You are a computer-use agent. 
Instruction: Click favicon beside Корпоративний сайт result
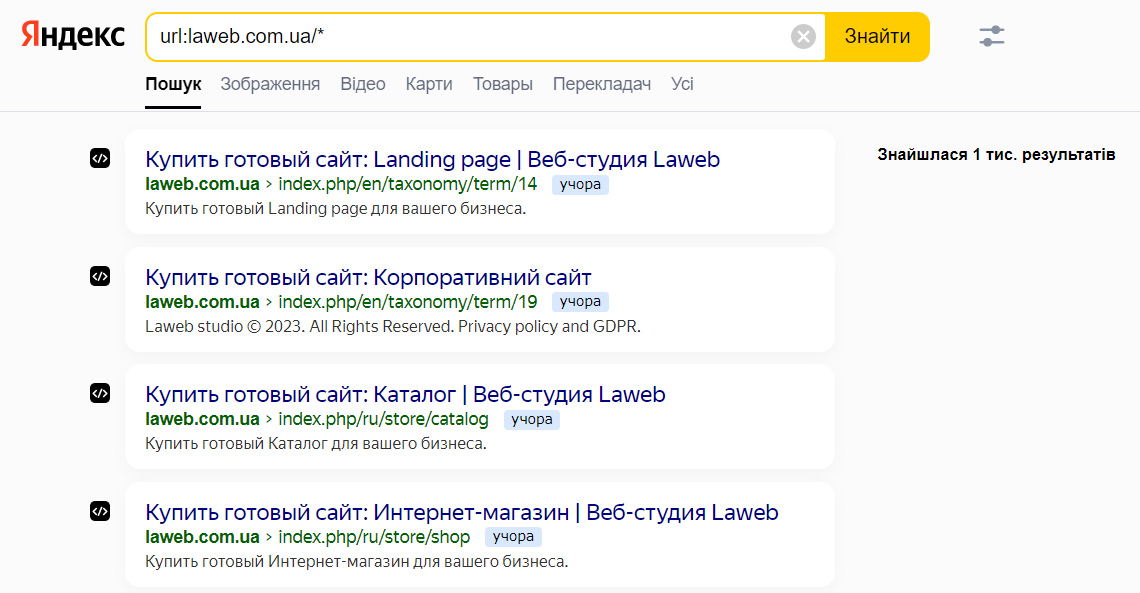[x=100, y=276]
